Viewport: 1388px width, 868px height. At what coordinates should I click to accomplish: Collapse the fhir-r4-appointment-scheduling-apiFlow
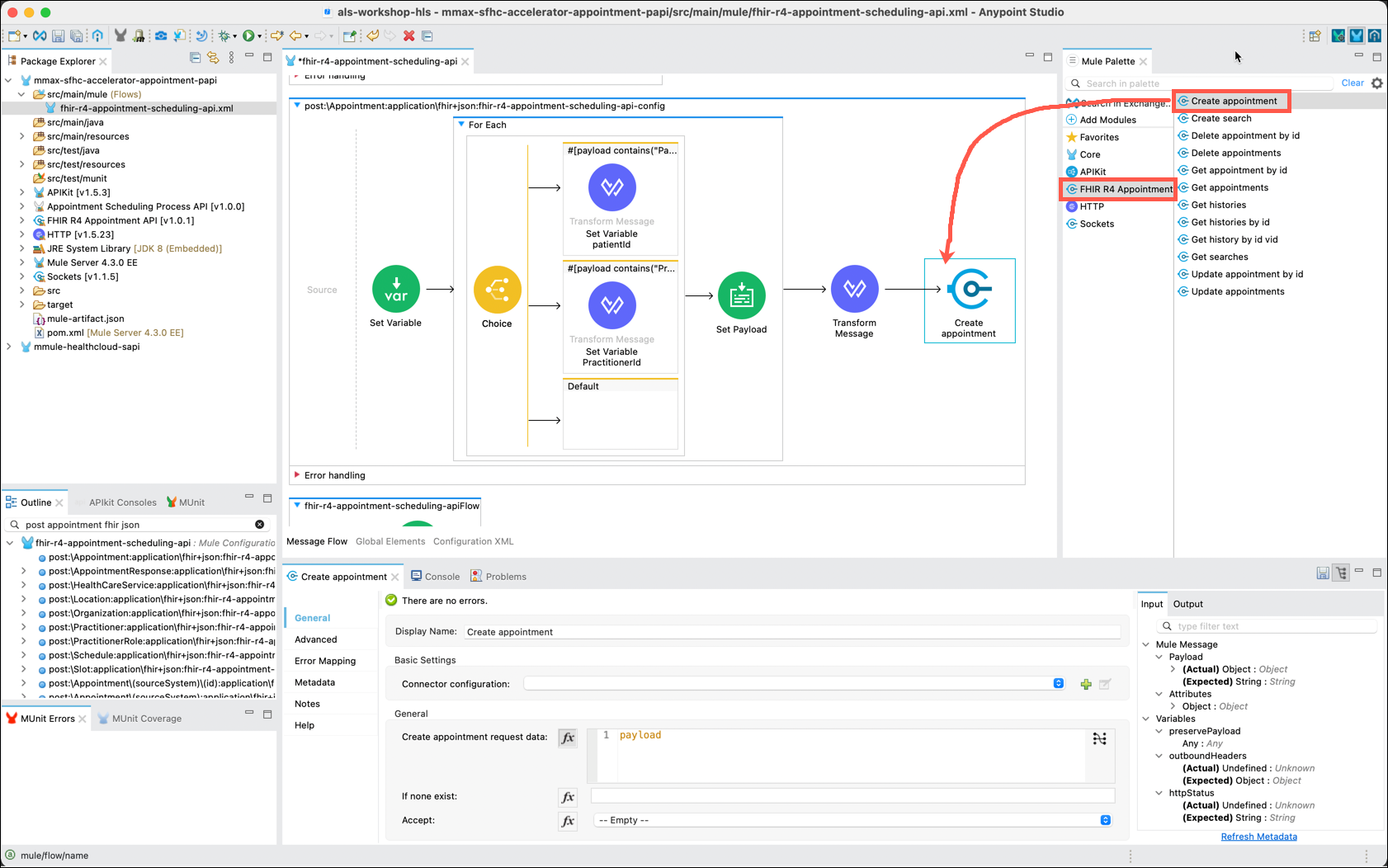(297, 505)
